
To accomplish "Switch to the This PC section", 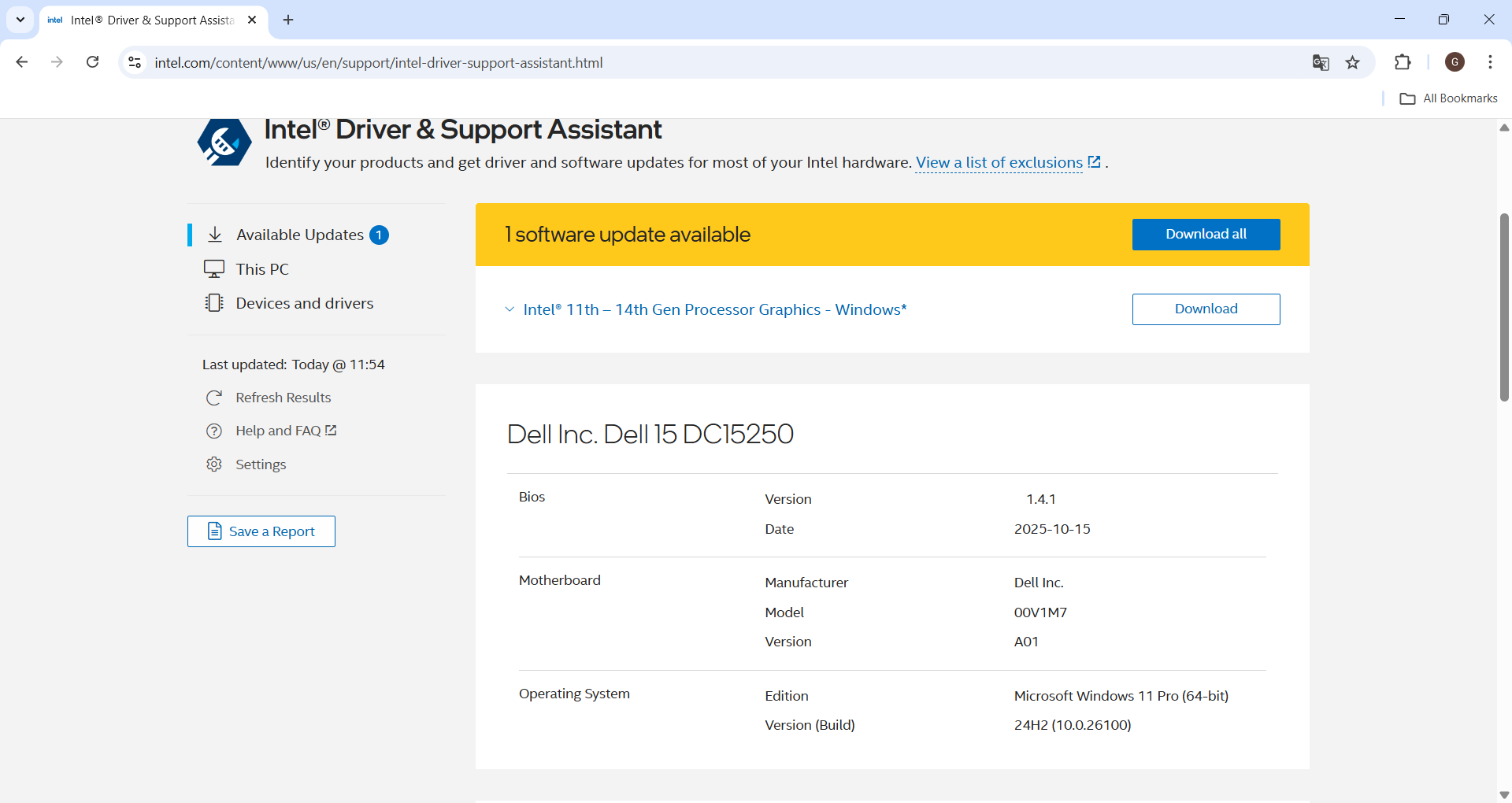I will 262,269.
